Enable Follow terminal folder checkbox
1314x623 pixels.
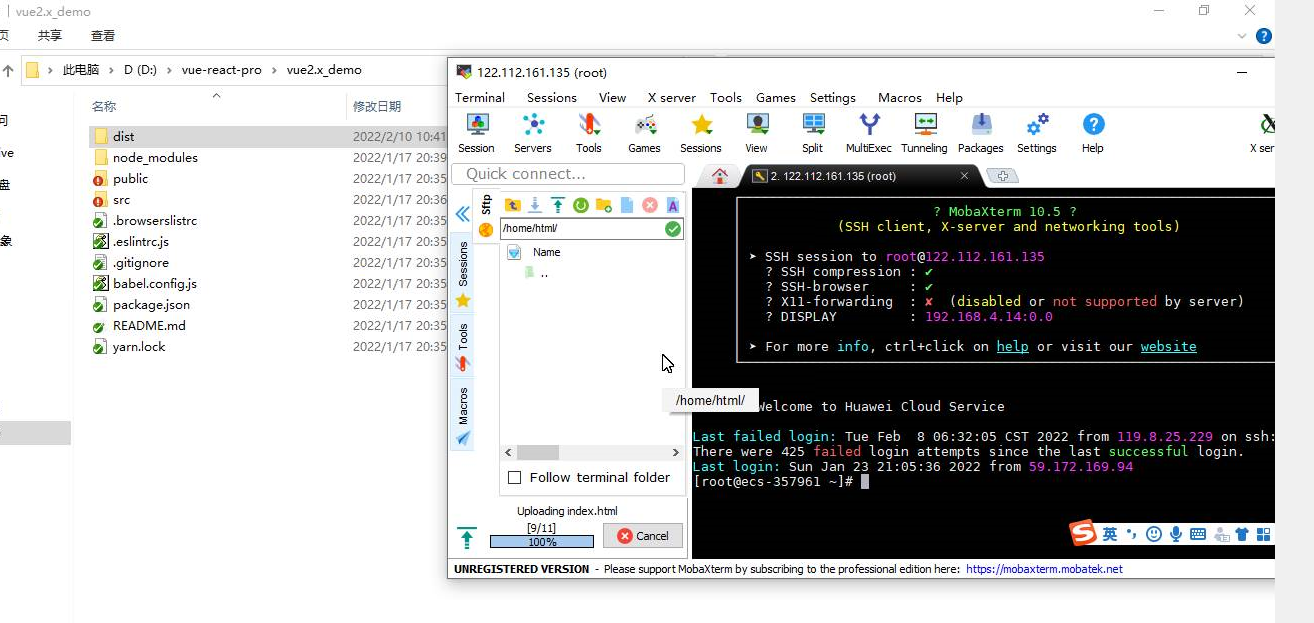[514, 478]
